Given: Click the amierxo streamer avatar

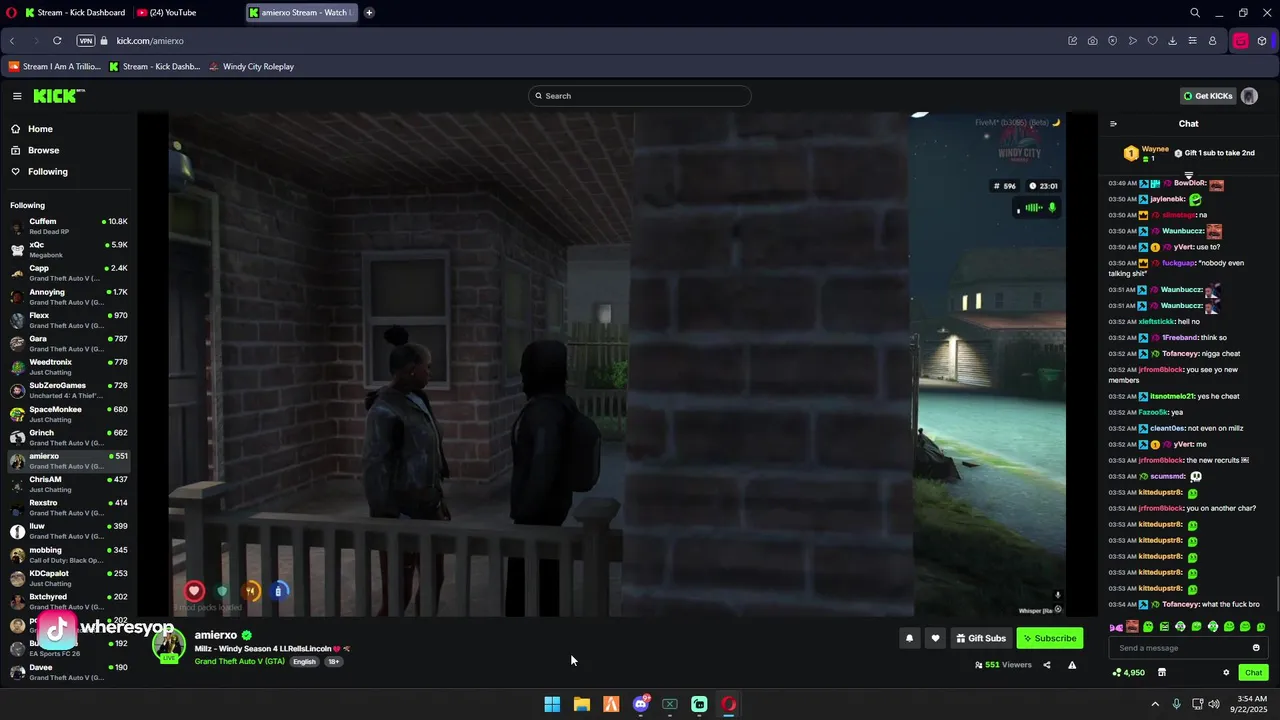Looking at the screenshot, I should pyautogui.click(x=168, y=645).
